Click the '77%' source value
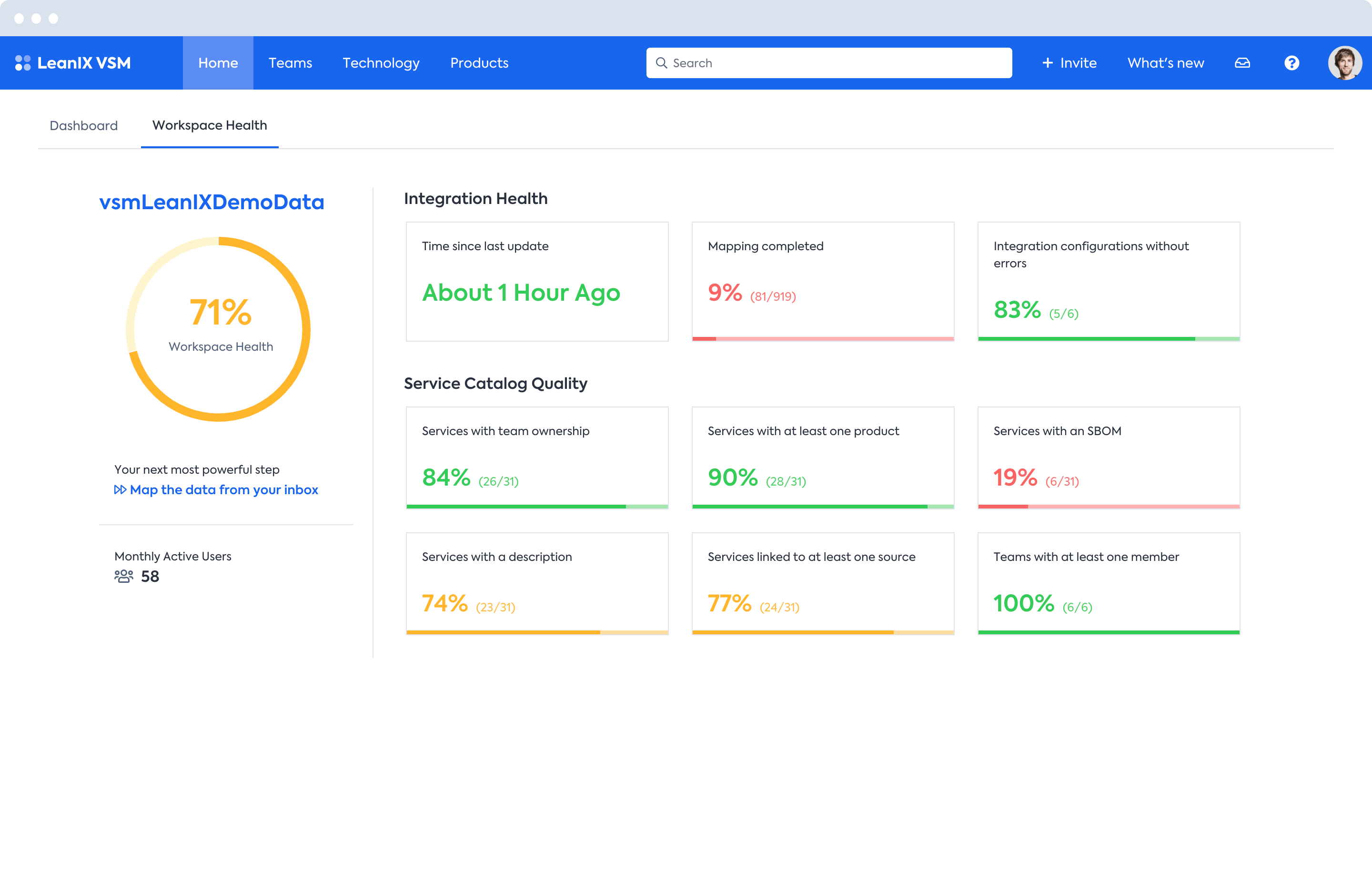The width and height of the screenshot is (1372, 894). click(729, 603)
